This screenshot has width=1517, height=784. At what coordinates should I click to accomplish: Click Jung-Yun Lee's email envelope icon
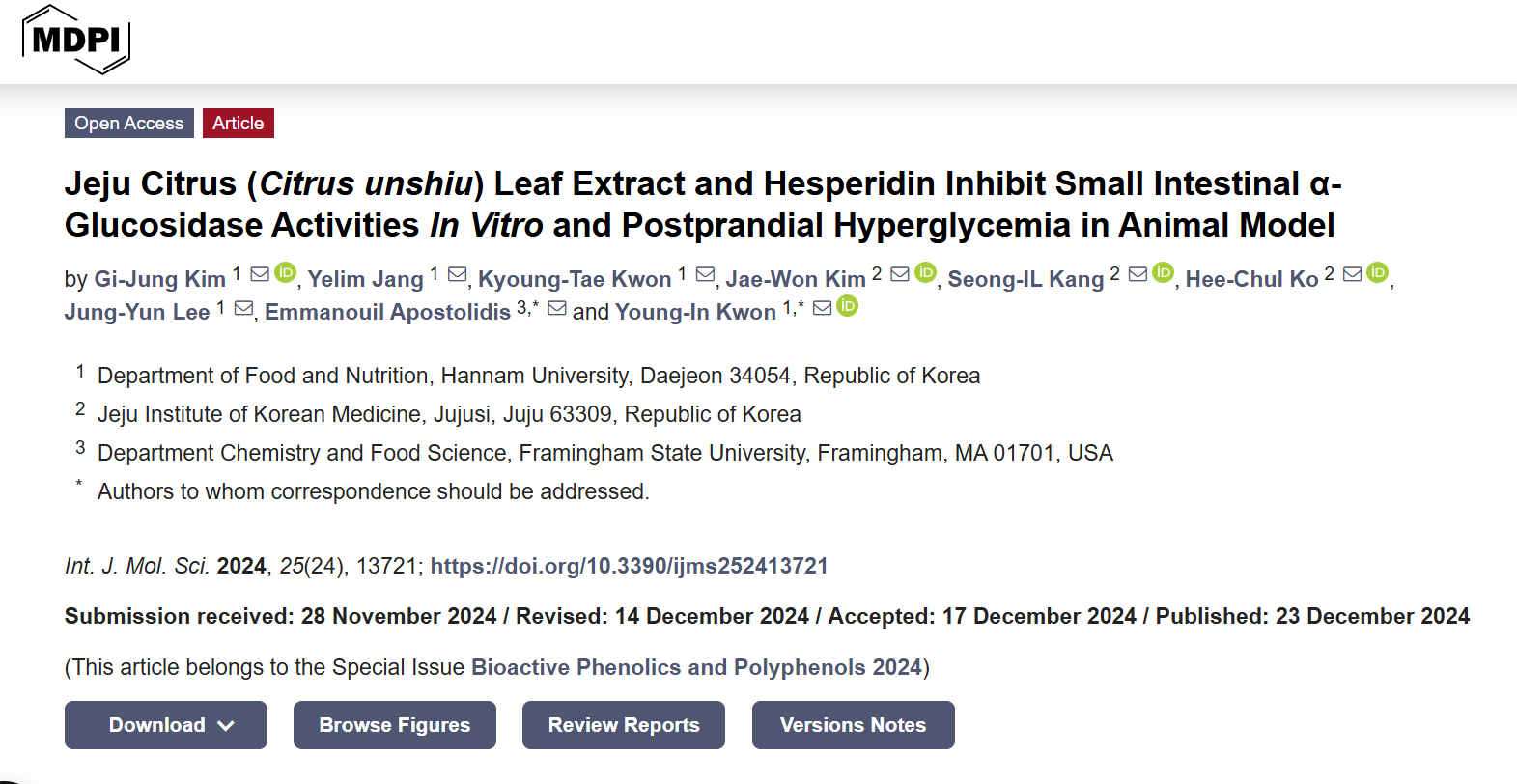(x=244, y=309)
